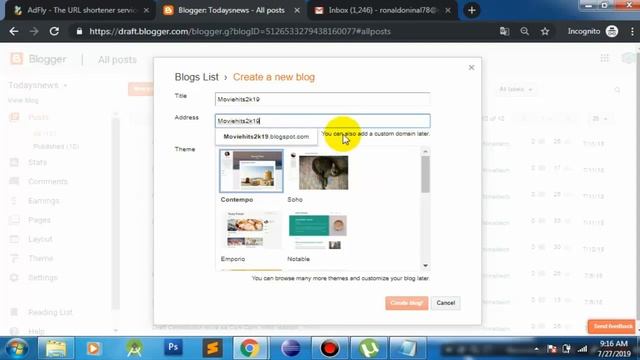Open the All labels dropdown
Viewport: 640px width, 360px height.
[516, 89]
